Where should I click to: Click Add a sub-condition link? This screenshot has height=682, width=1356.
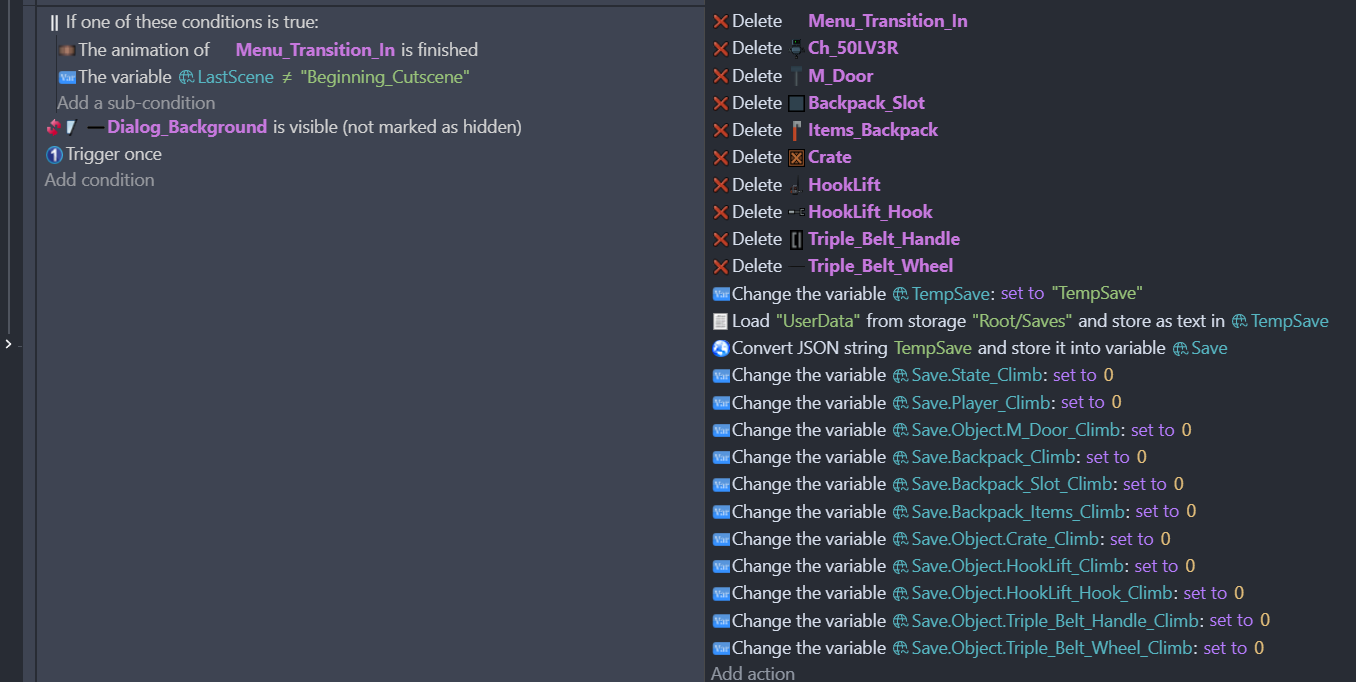pyautogui.click(x=136, y=103)
